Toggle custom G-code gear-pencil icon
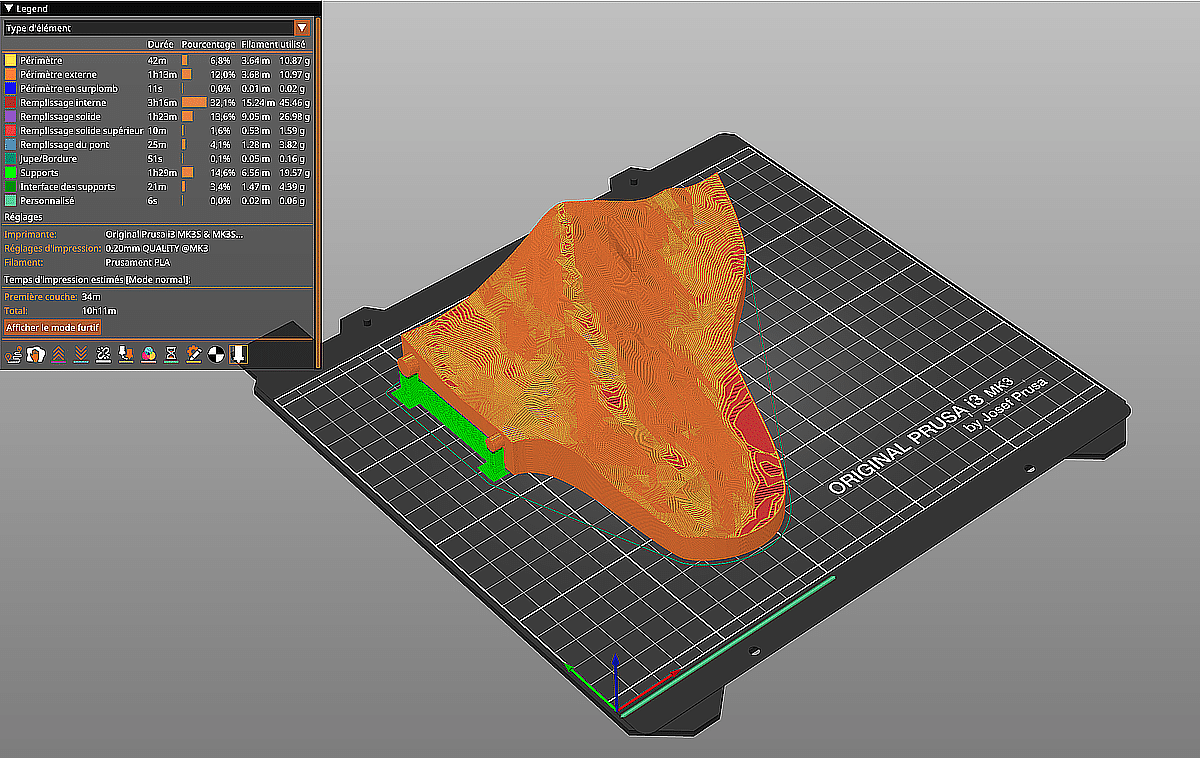The height and width of the screenshot is (758, 1200). click(x=194, y=354)
